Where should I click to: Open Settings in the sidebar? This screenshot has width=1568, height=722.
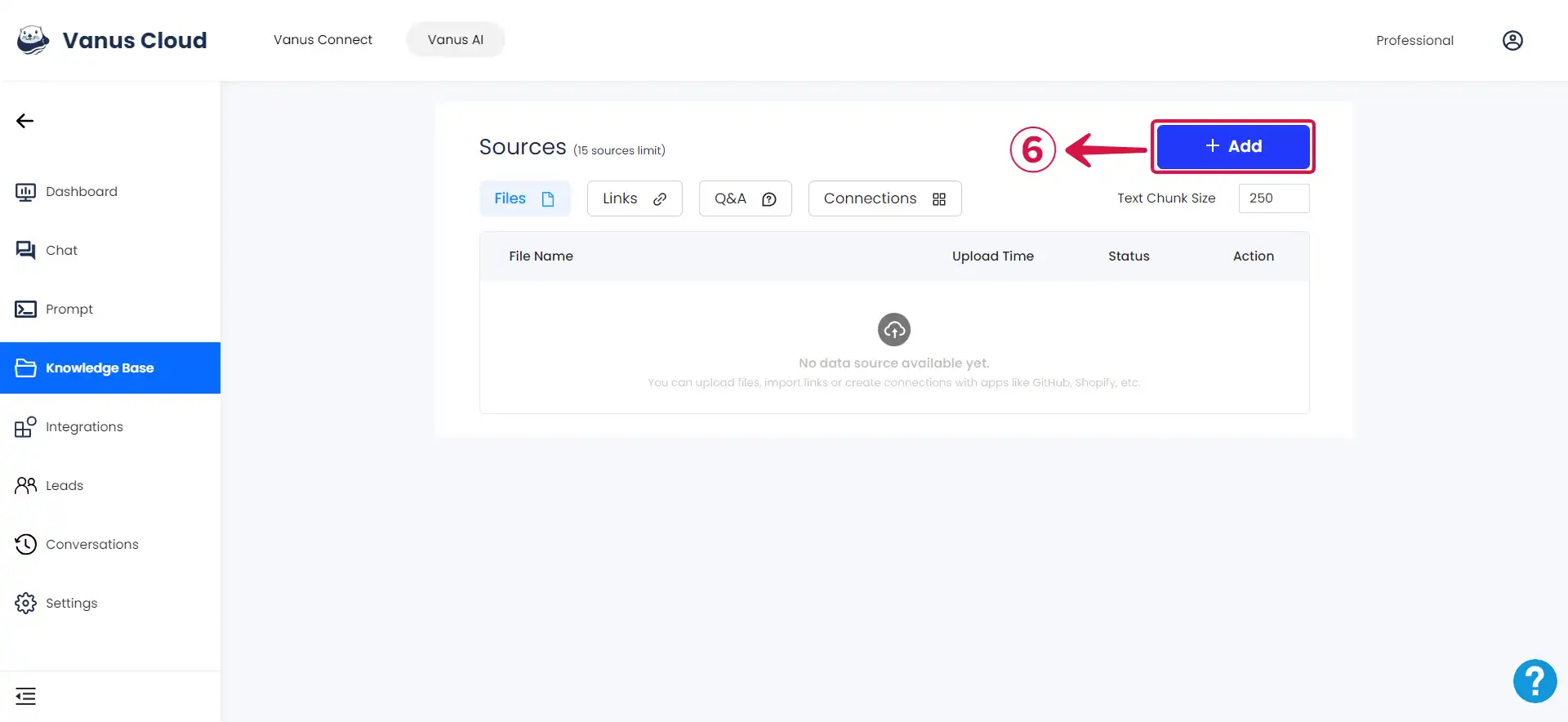tap(110, 604)
